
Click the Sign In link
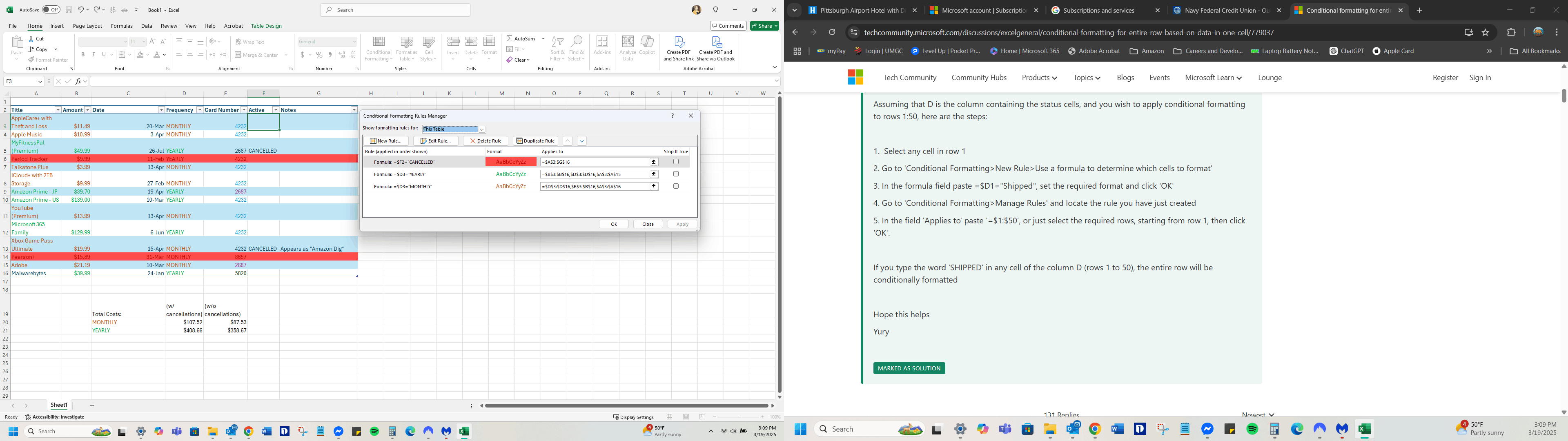[x=1480, y=78]
